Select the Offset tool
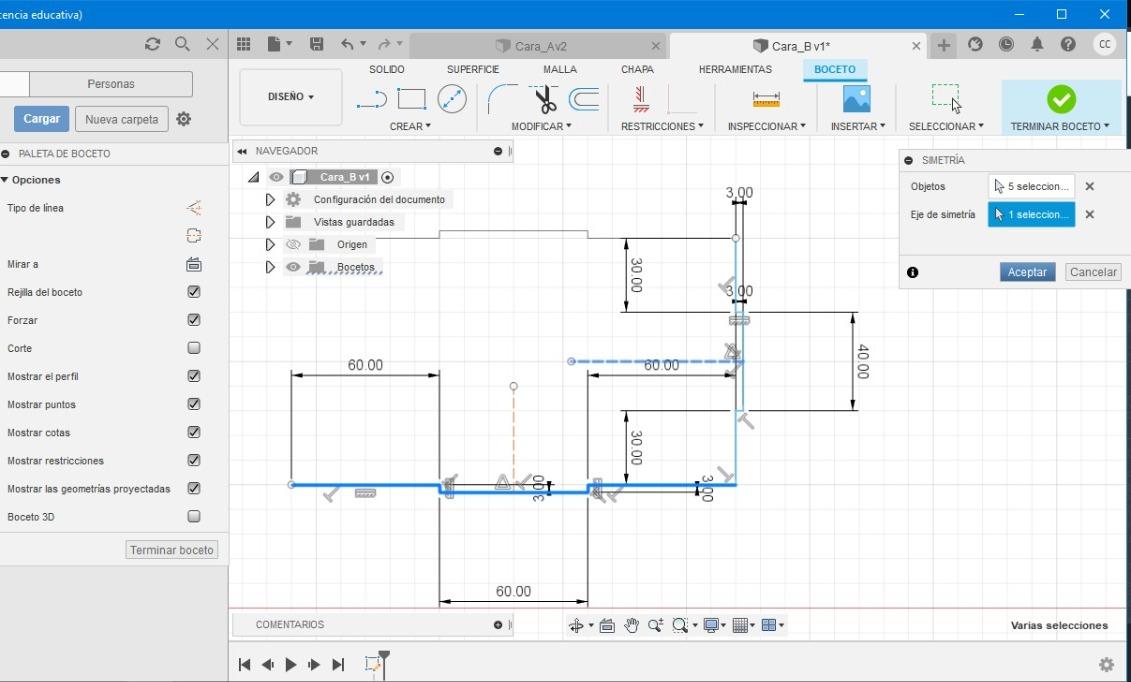1131x682 pixels. (584, 99)
